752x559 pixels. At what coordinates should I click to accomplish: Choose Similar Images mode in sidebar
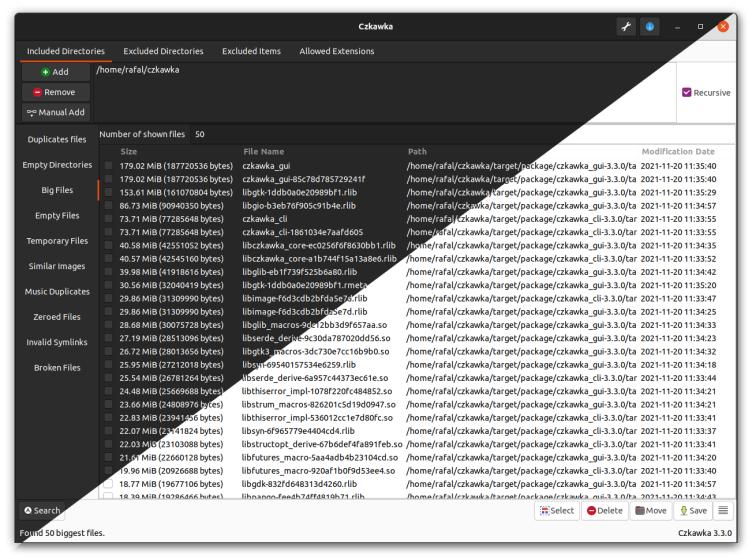(57, 266)
